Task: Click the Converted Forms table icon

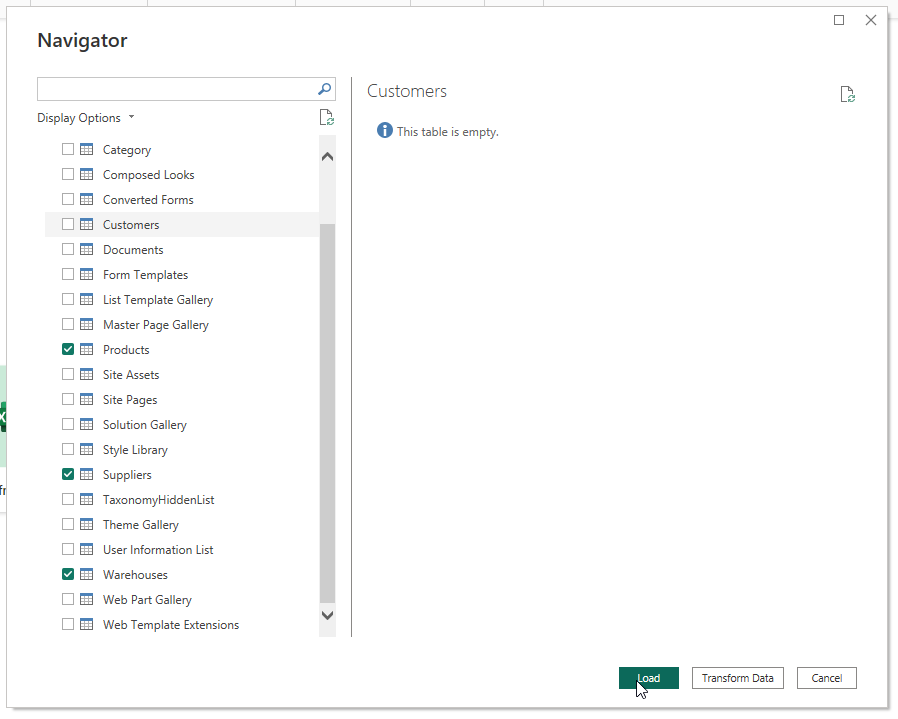Action: [x=86, y=199]
